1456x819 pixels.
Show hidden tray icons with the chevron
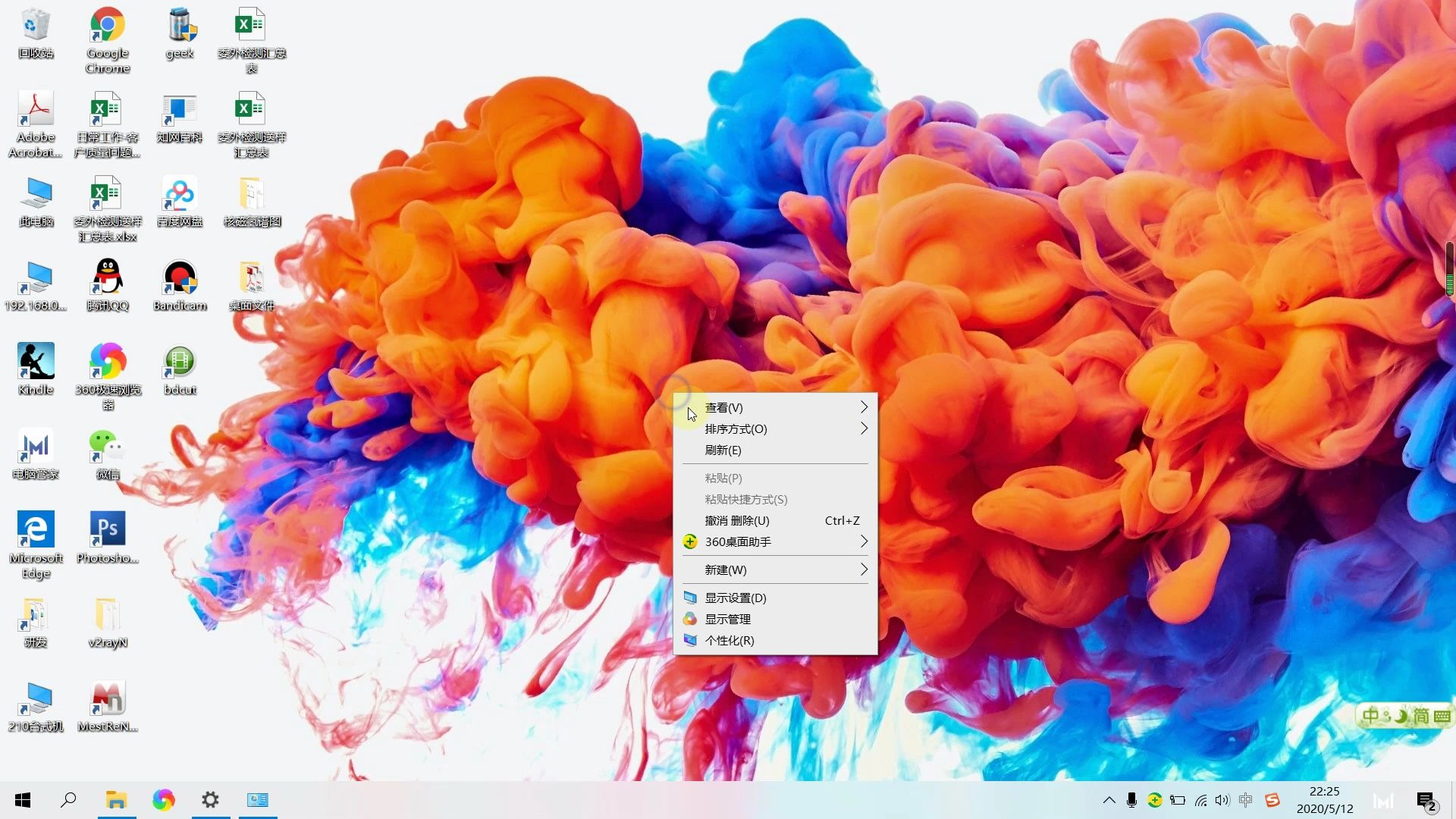(x=1109, y=800)
